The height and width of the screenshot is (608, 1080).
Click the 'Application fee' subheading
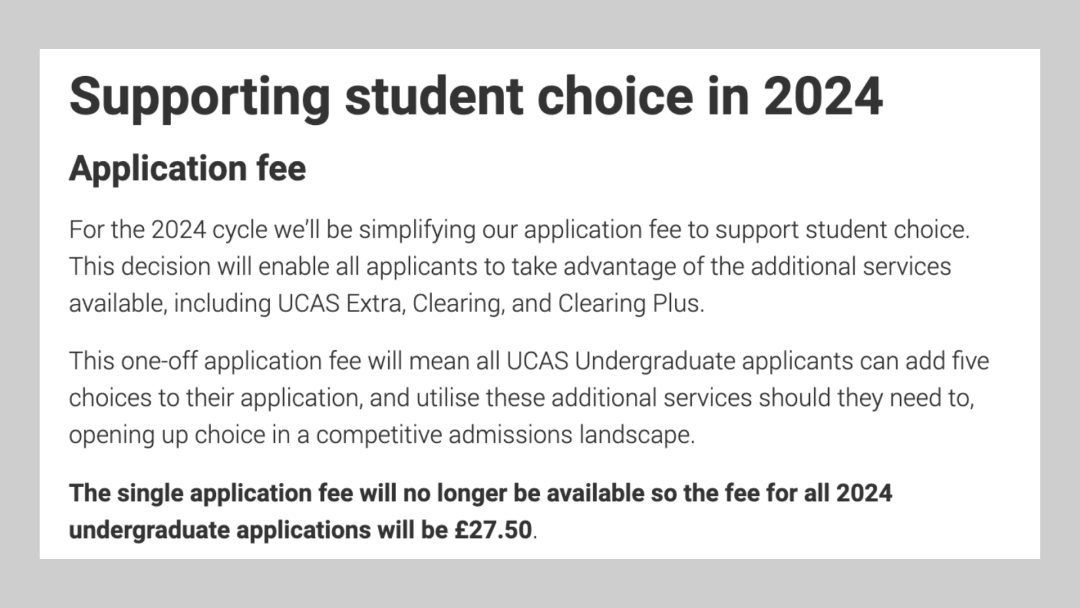(x=187, y=169)
